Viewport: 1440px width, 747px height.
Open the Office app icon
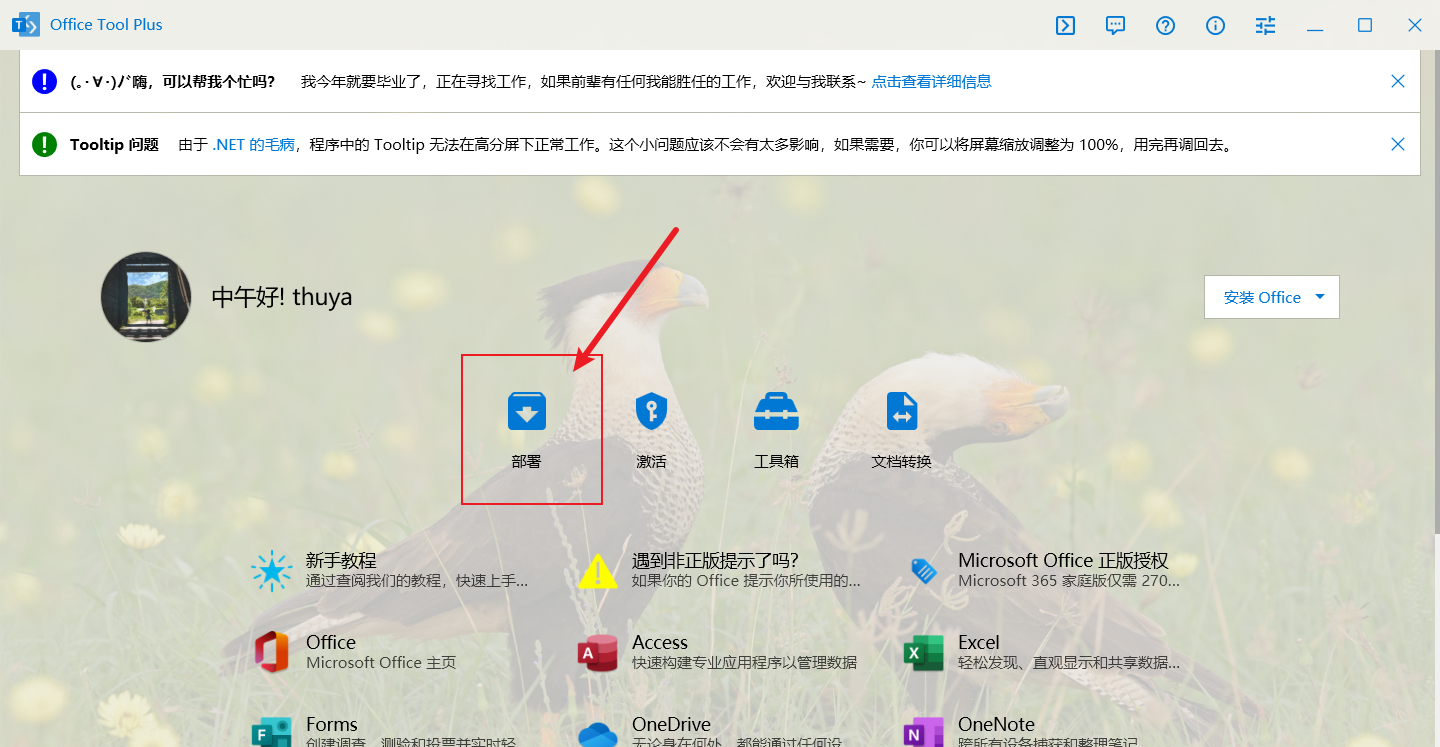(271, 652)
